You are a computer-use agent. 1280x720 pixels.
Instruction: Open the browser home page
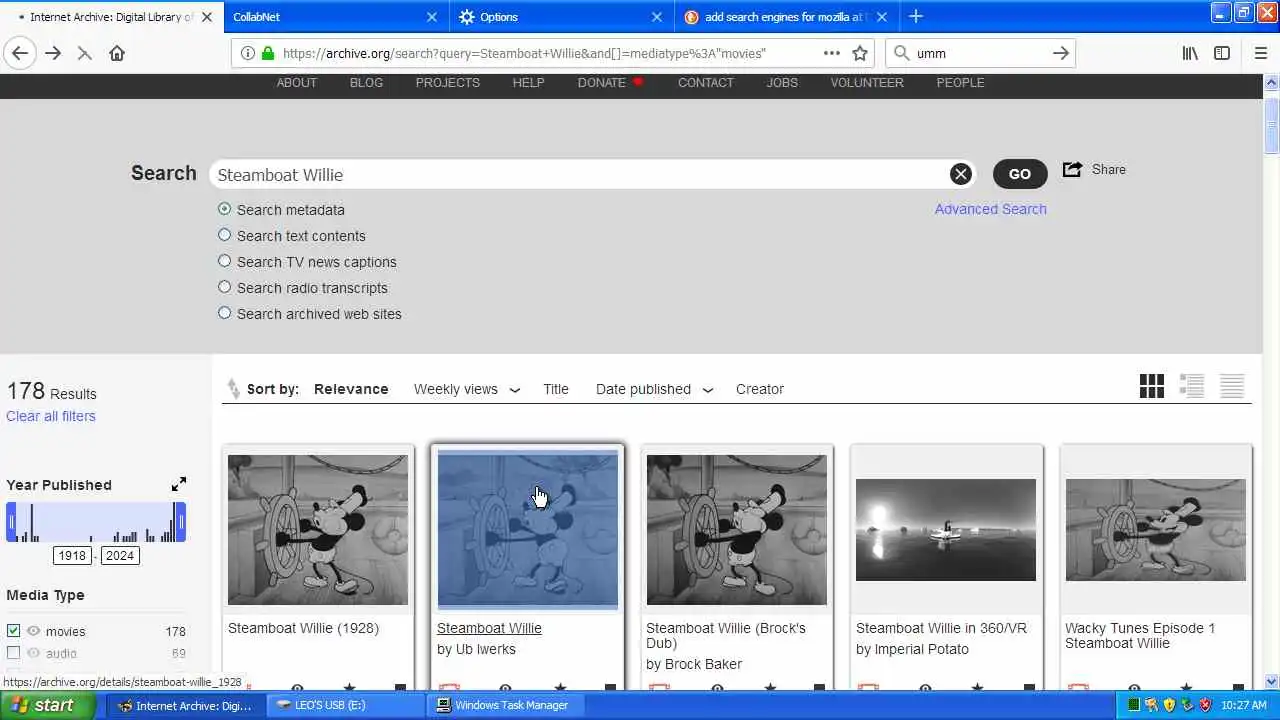coord(117,53)
